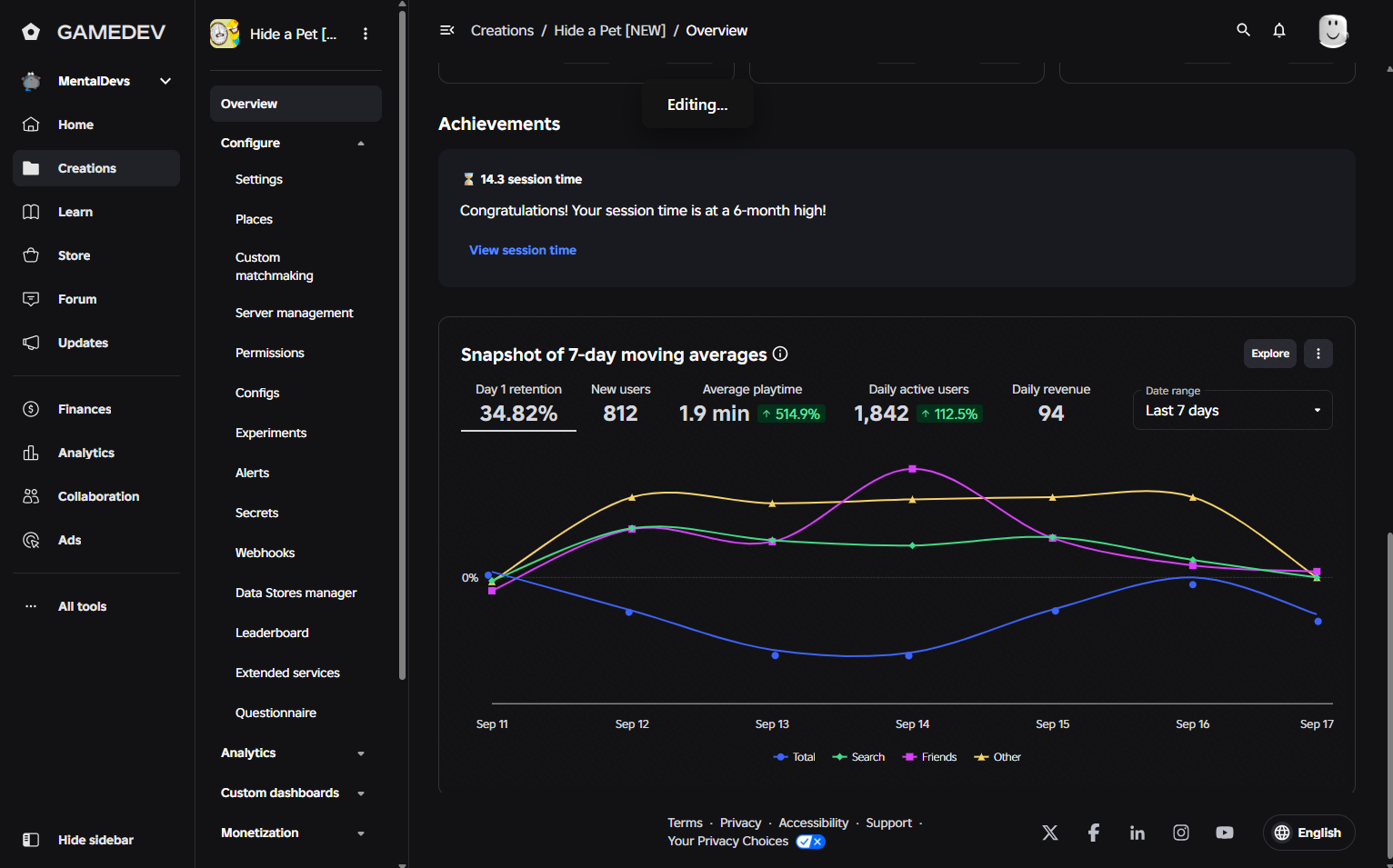Collapse navigation with the hamburger icon
The height and width of the screenshot is (868, 1393).
pyautogui.click(x=447, y=30)
